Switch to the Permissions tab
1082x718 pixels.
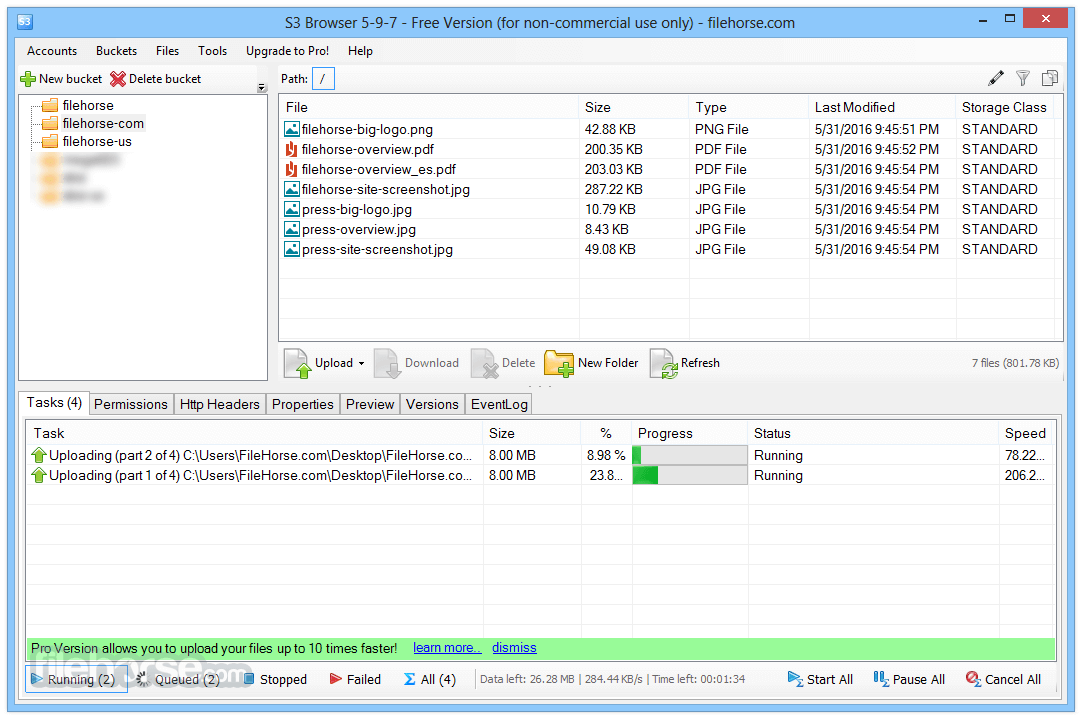[x=130, y=404]
